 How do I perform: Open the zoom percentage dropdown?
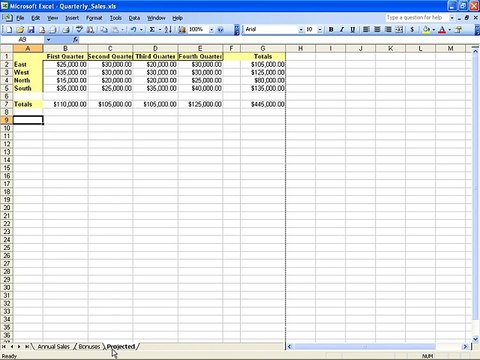(x=211, y=30)
